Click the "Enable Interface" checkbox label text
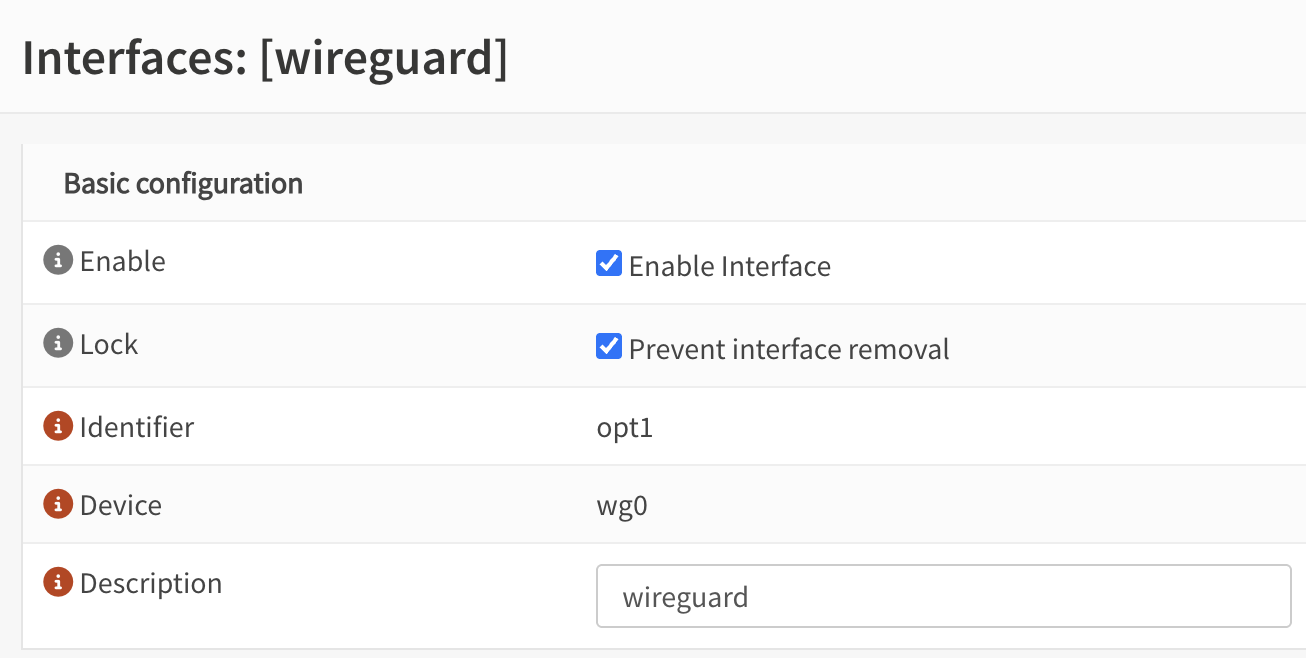The width and height of the screenshot is (1306, 658). coord(729,267)
